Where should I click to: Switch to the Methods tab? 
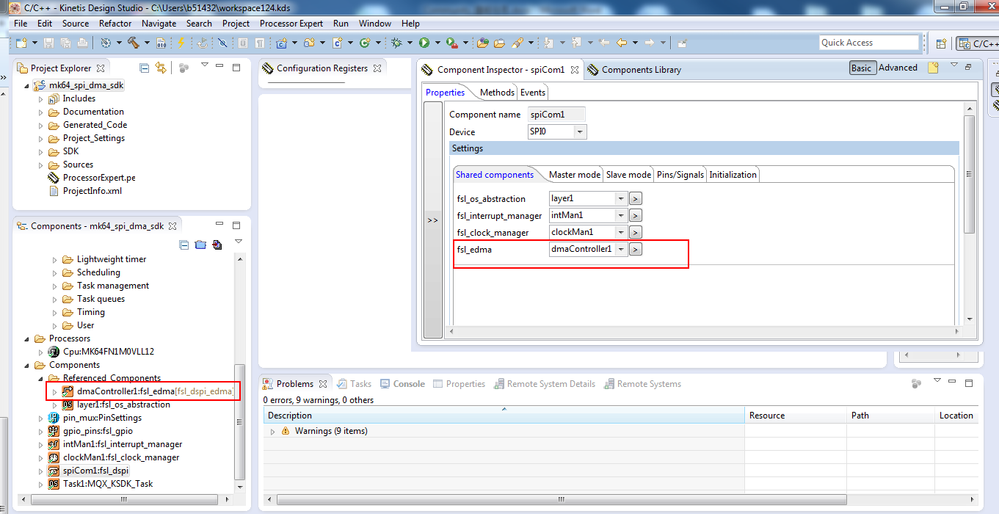(x=497, y=92)
